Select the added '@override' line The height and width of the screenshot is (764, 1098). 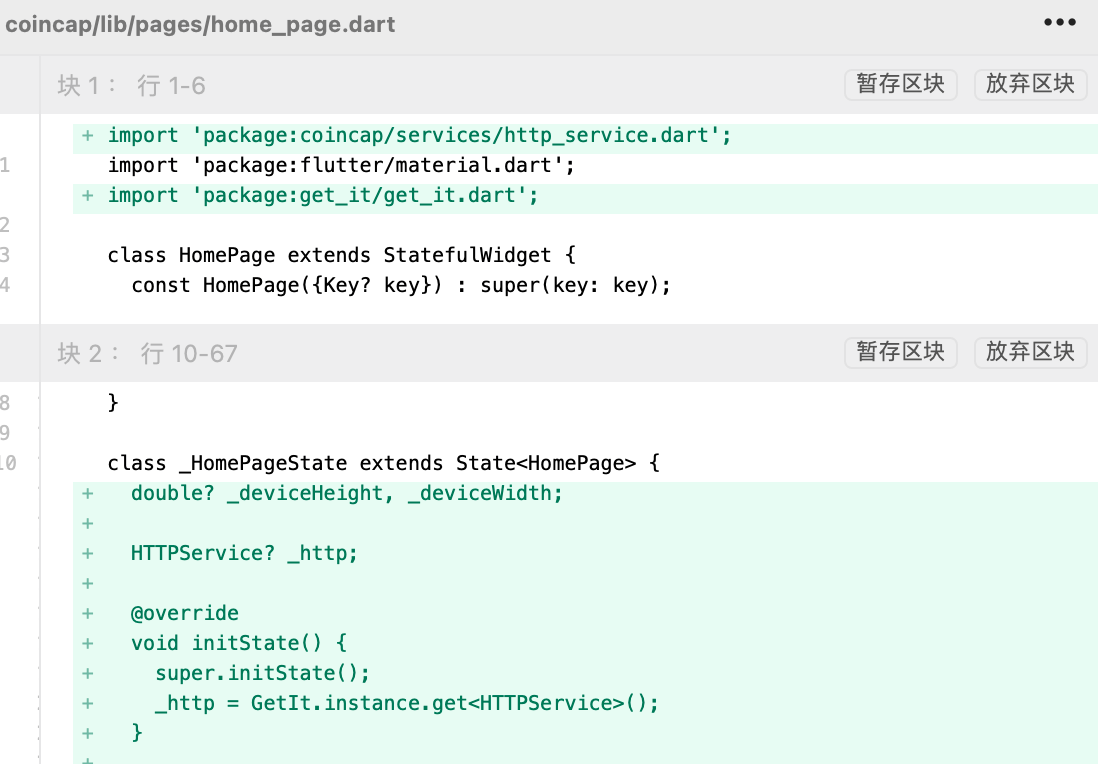coord(185,613)
